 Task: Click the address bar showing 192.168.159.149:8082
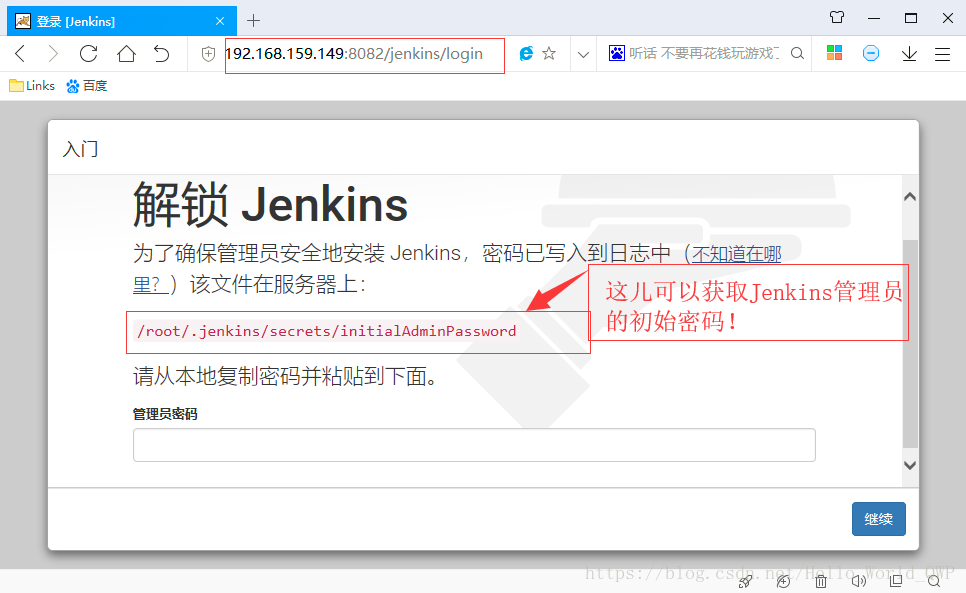pyautogui.click(x=365, y=55)
